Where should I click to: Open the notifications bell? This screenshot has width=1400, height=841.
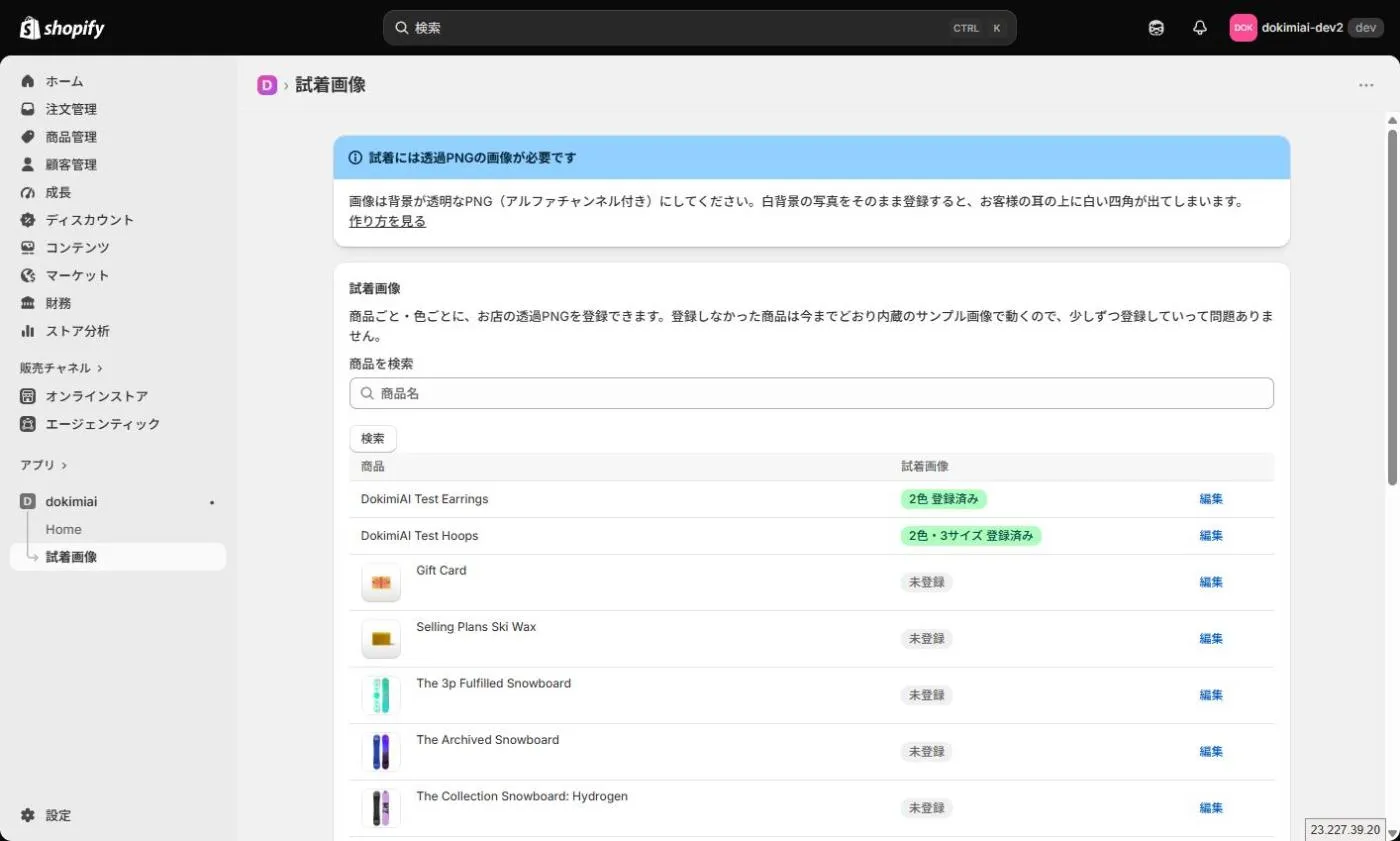1200,28
